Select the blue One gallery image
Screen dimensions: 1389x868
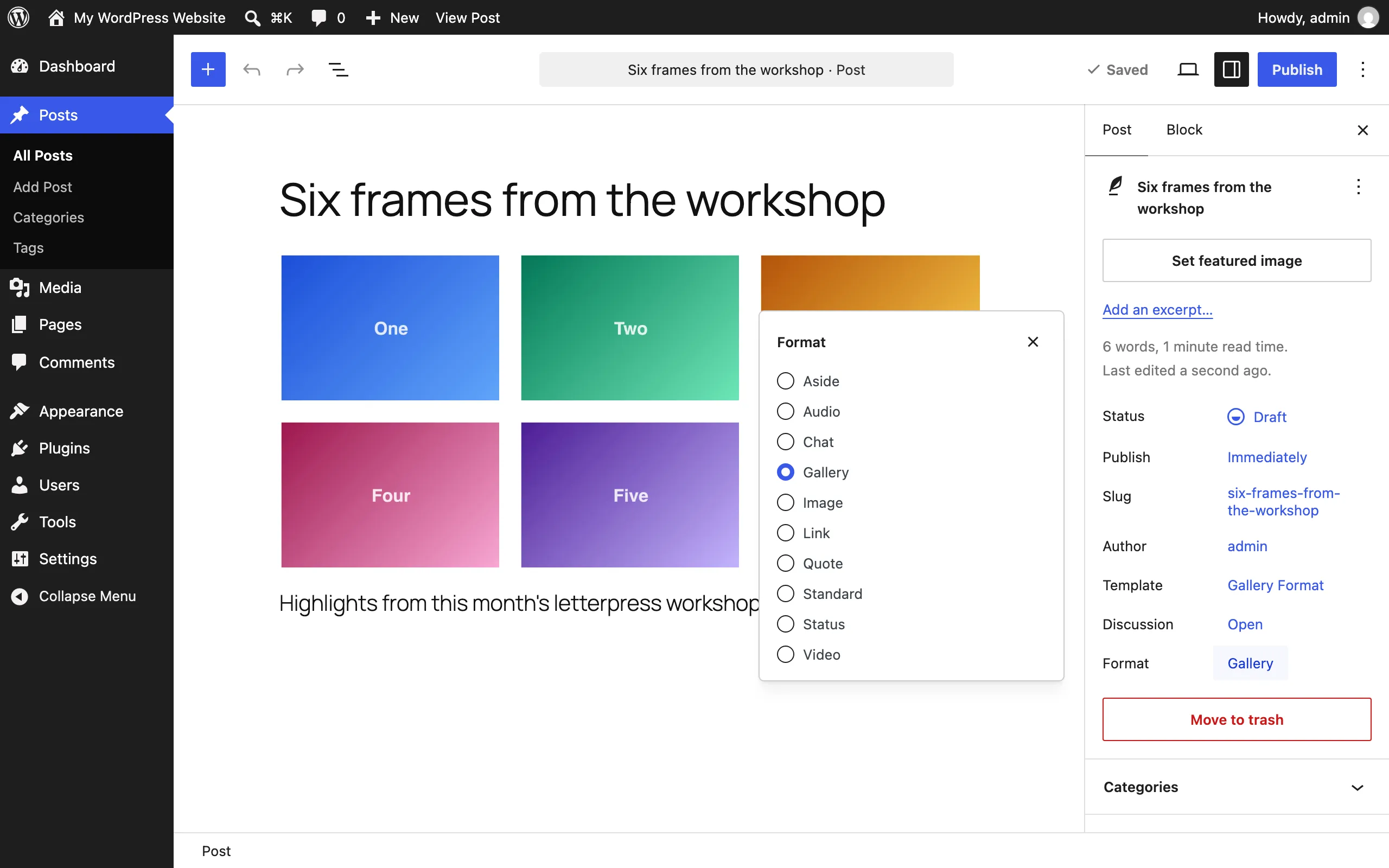pos(390,328)
